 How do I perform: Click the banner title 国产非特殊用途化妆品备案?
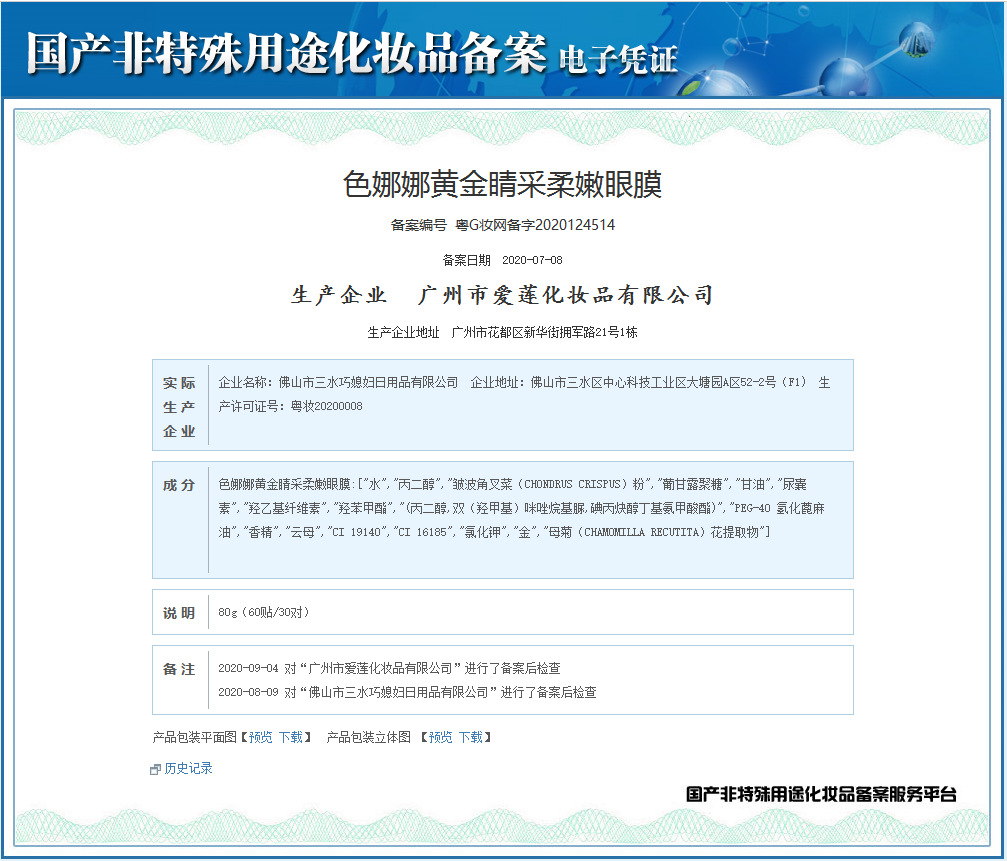tap(287, 54)
